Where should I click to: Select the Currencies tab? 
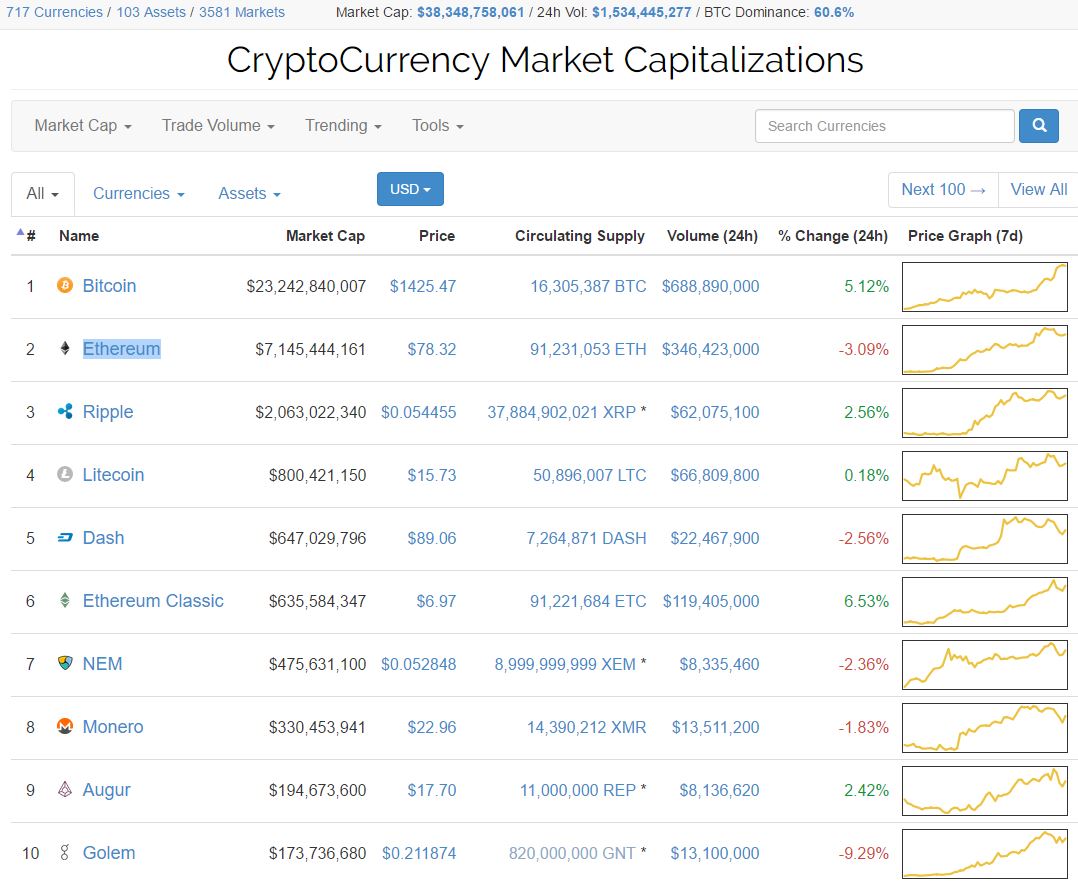138,194
